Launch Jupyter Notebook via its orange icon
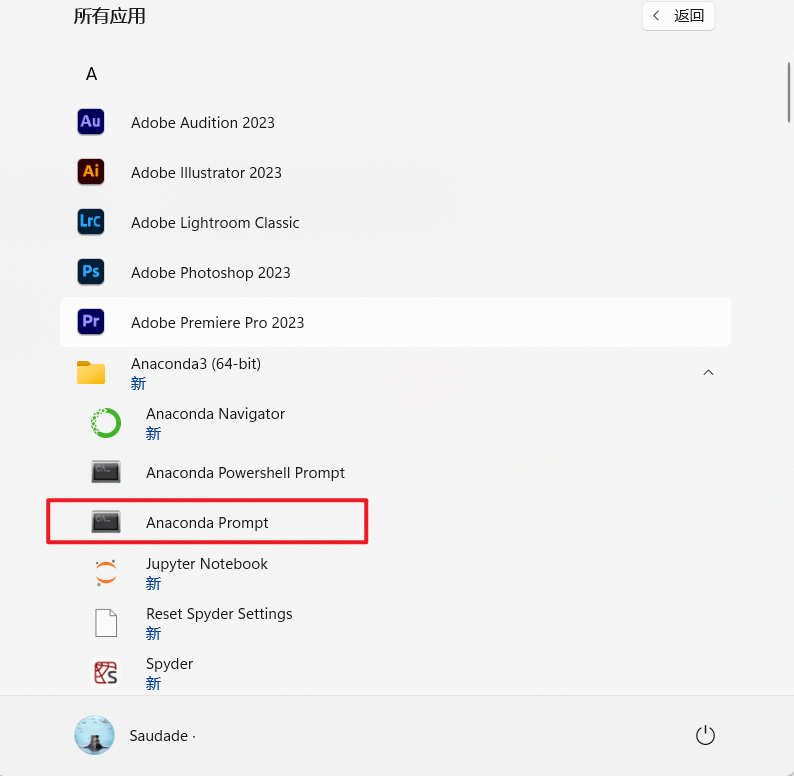 pyautogui.click(x=106, y=572)
